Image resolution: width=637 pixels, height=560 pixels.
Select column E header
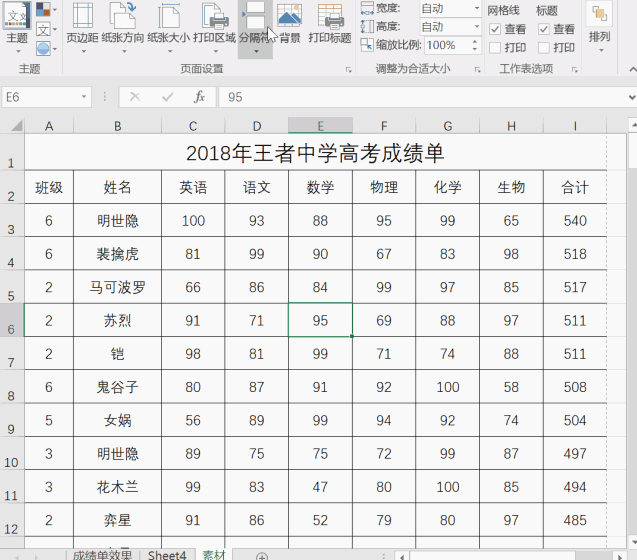click(320, 126)
